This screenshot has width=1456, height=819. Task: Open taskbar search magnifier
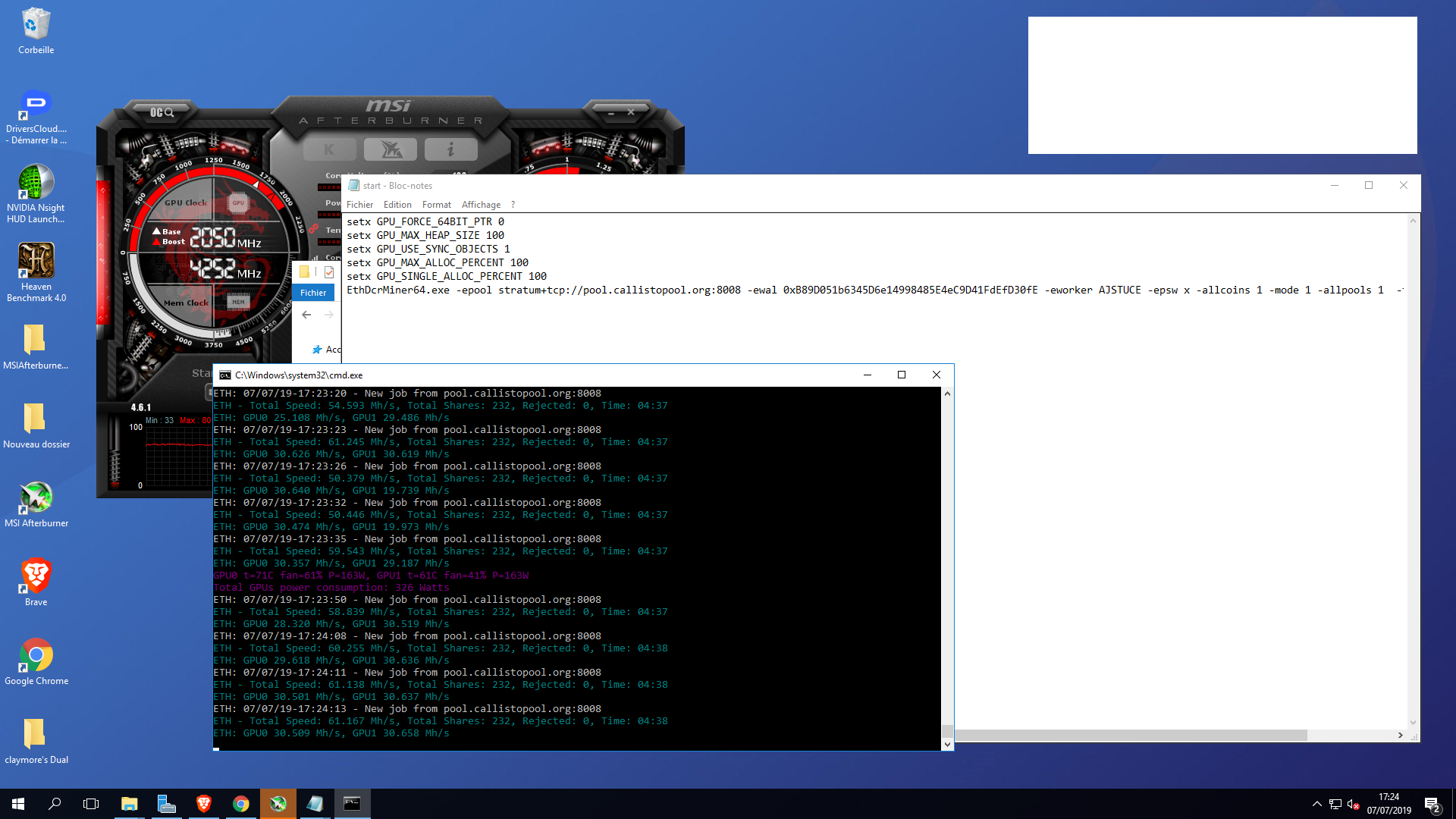[55, 804]
